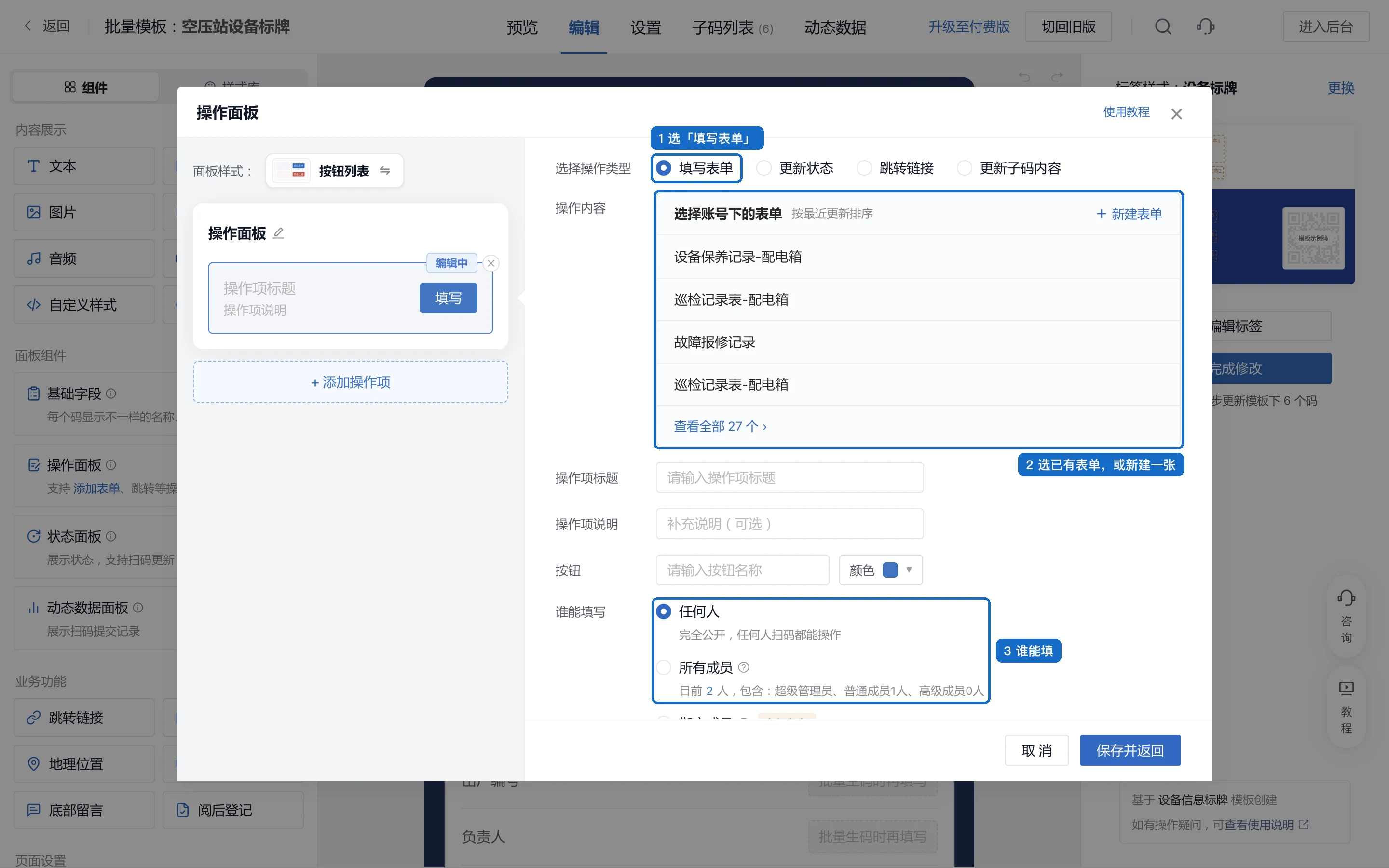
Task: Add the 文本 text component
Action: [x=84, y=166]
